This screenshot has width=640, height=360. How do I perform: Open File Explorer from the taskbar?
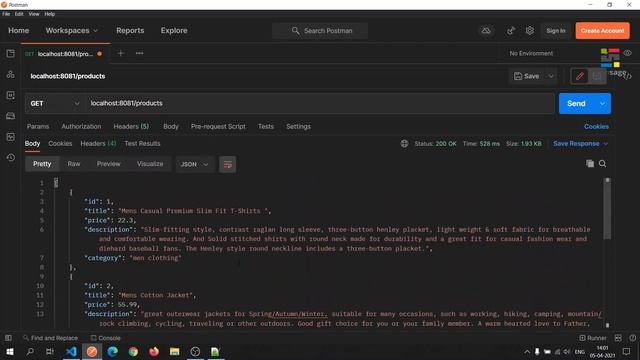(175, 351)
